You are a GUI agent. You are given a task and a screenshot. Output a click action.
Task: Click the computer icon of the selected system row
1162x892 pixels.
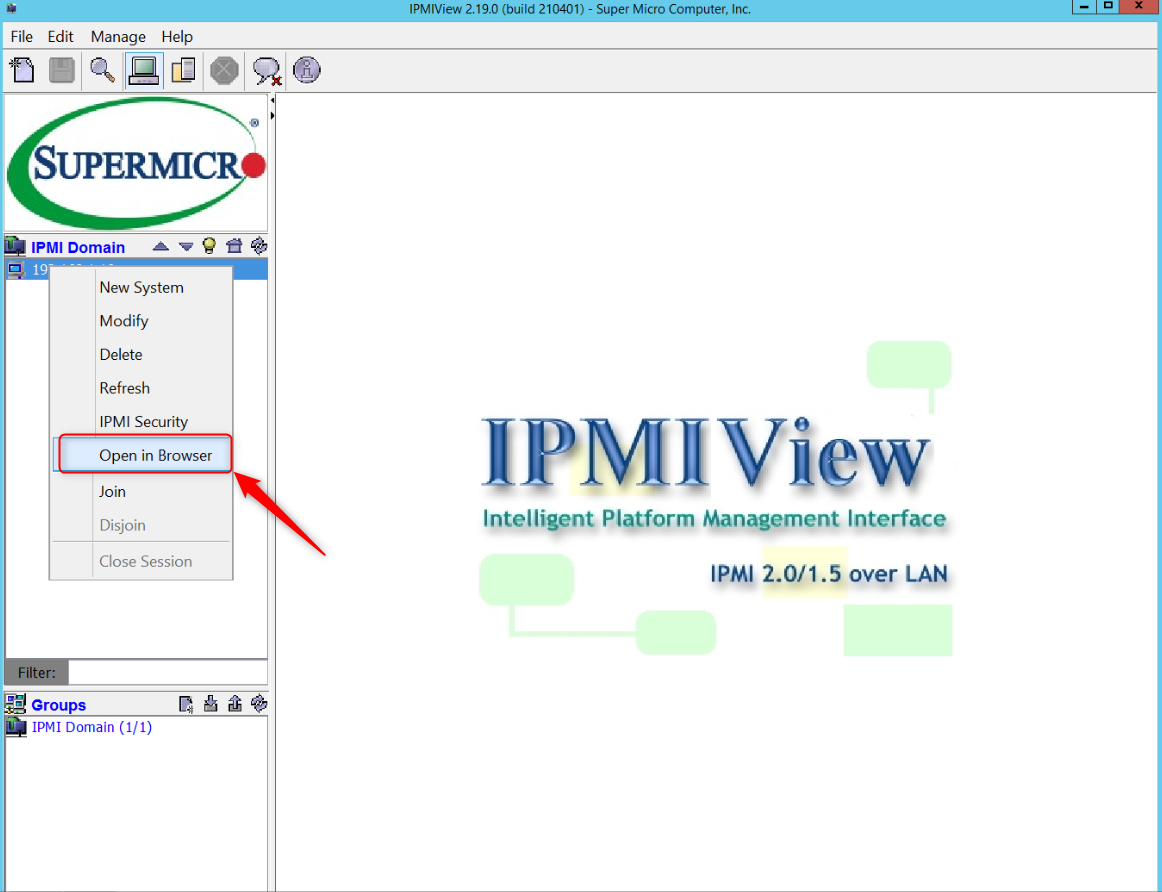pos(16,270)
